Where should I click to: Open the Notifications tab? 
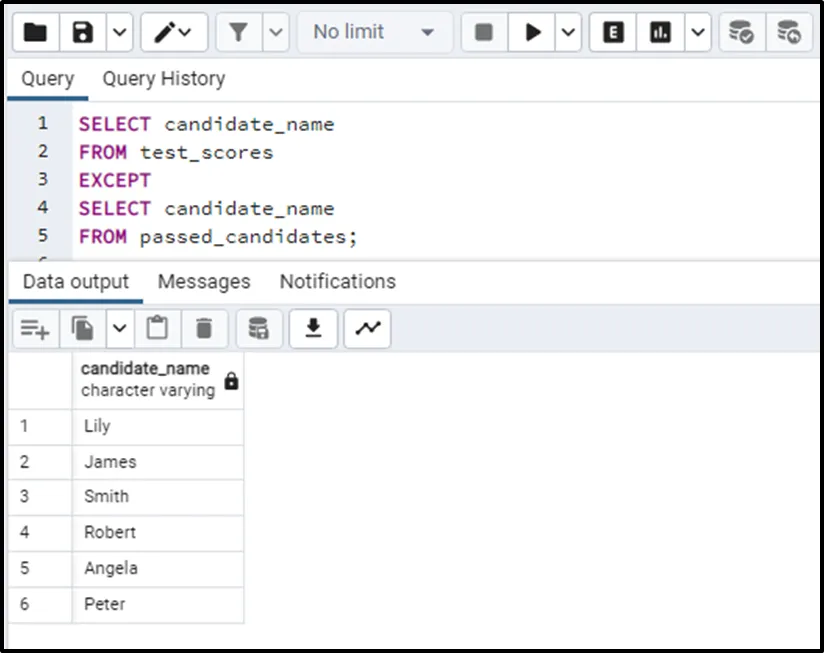[x=337, y=282]
